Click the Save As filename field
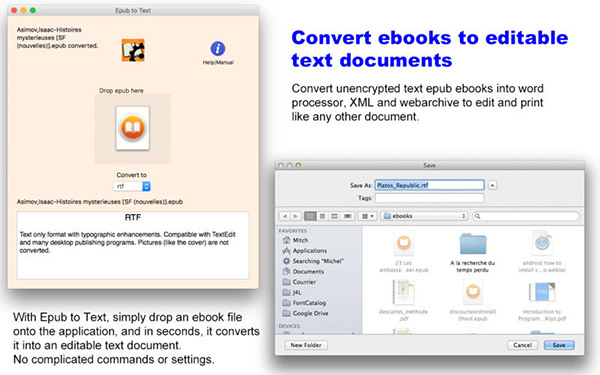Image resolution: width=600 pixels, height=375 pixels. (x=429, y=185)
